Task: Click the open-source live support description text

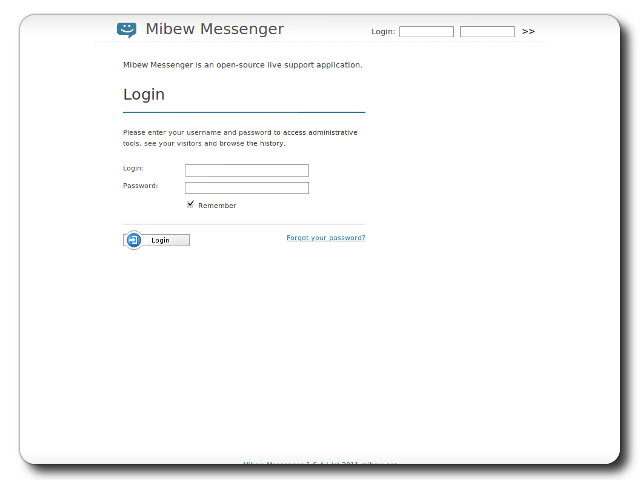Action: click(242, 65)
